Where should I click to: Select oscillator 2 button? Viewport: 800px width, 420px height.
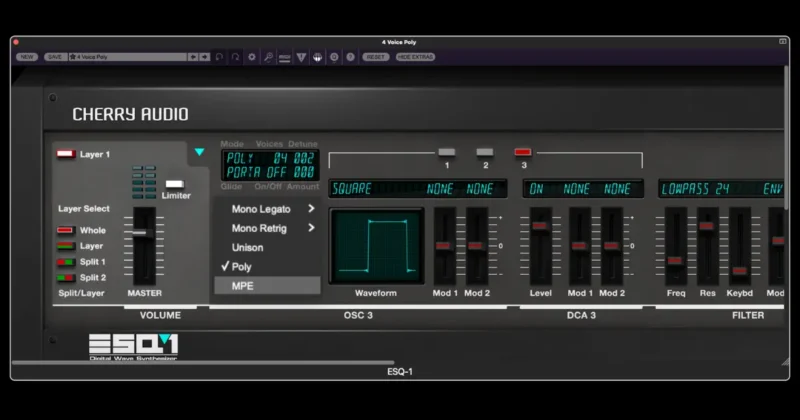coord(485,152)
